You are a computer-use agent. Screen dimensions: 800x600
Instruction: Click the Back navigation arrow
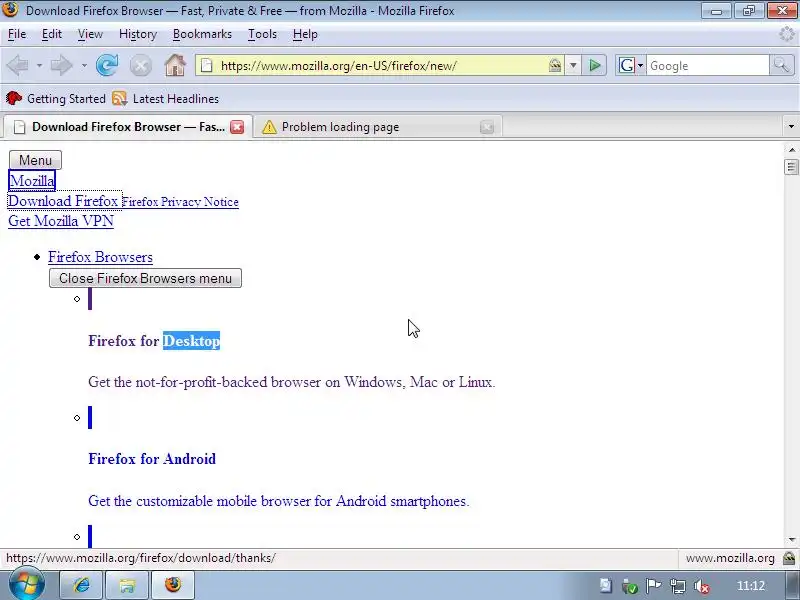(x=18, y=65)
